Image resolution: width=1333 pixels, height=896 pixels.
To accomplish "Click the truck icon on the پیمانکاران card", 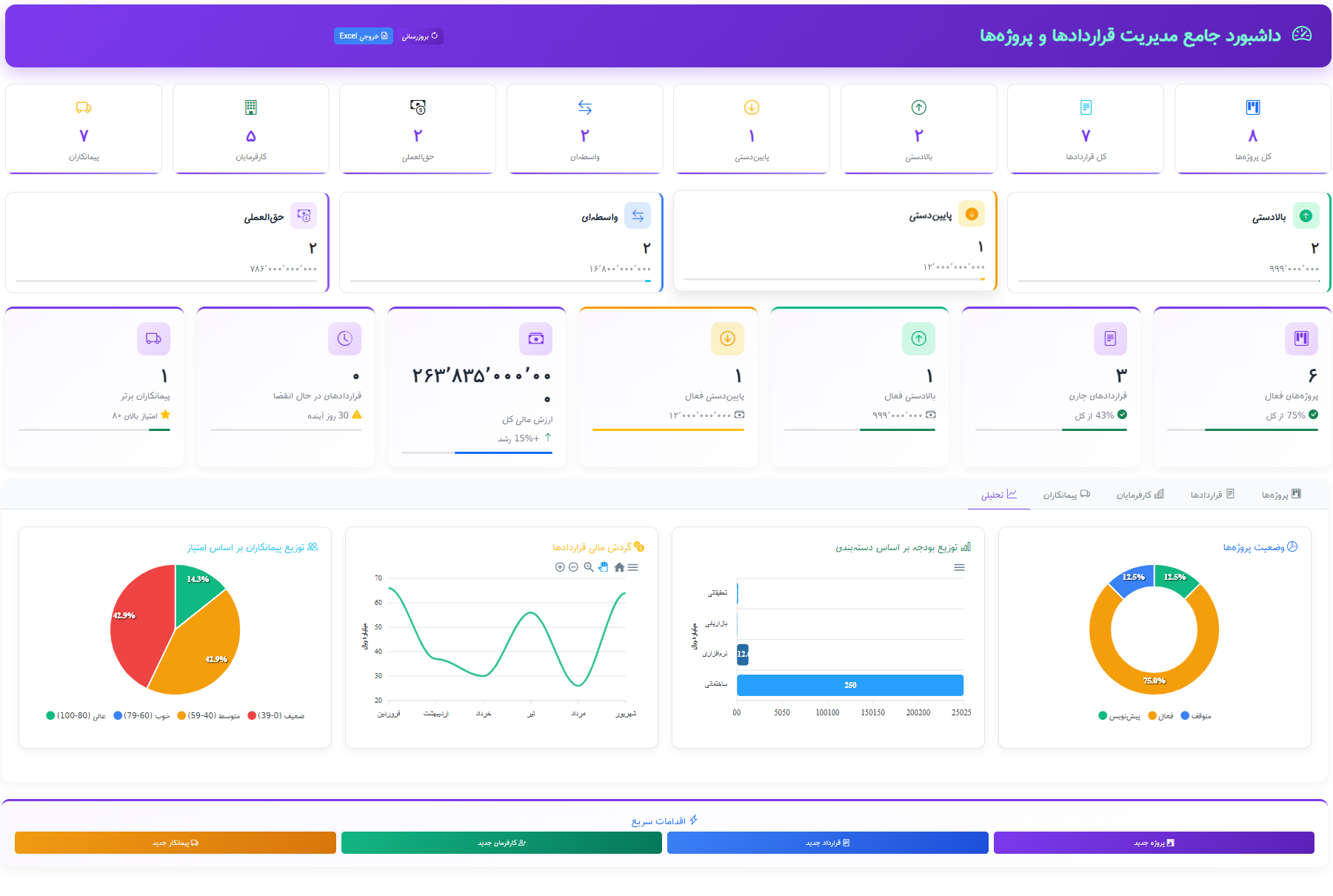I will 84,107.
